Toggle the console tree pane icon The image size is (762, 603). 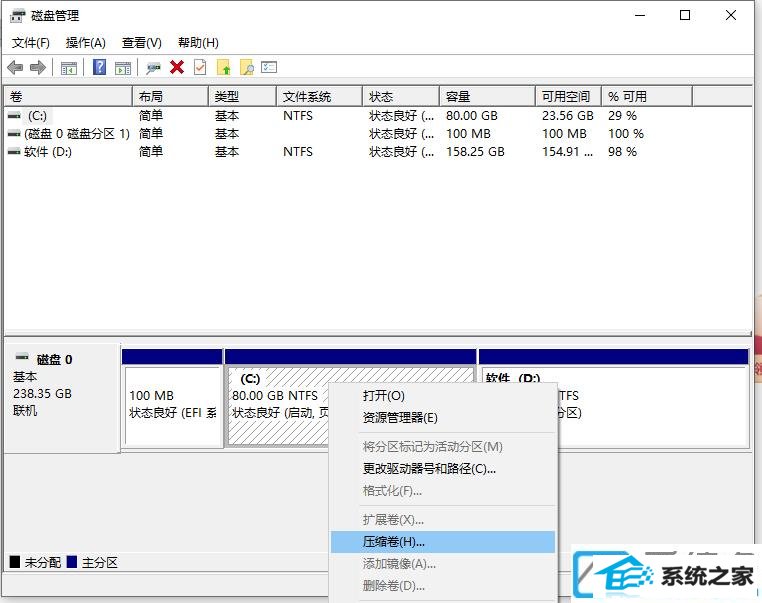coord(69,68)
